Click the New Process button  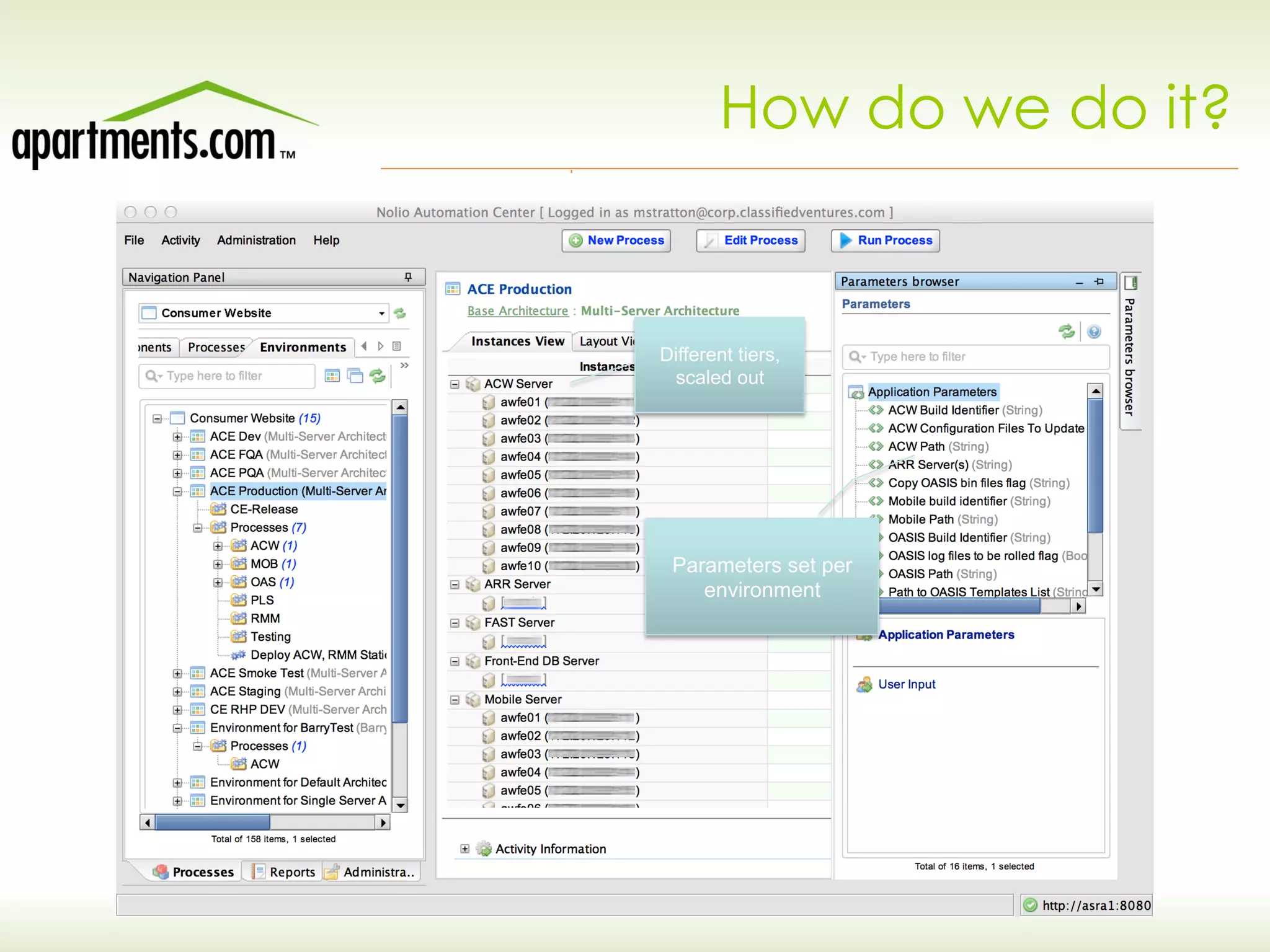click(616, 240)
